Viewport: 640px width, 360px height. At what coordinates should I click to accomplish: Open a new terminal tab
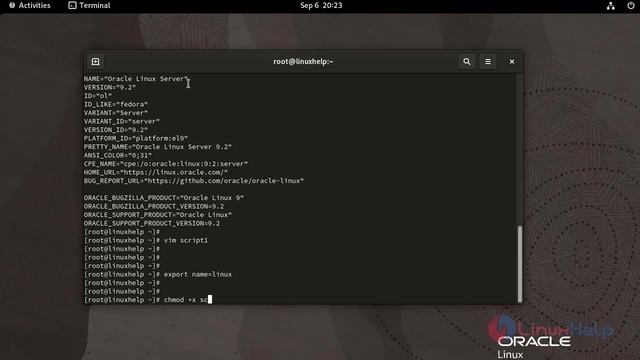coord(96,62)
